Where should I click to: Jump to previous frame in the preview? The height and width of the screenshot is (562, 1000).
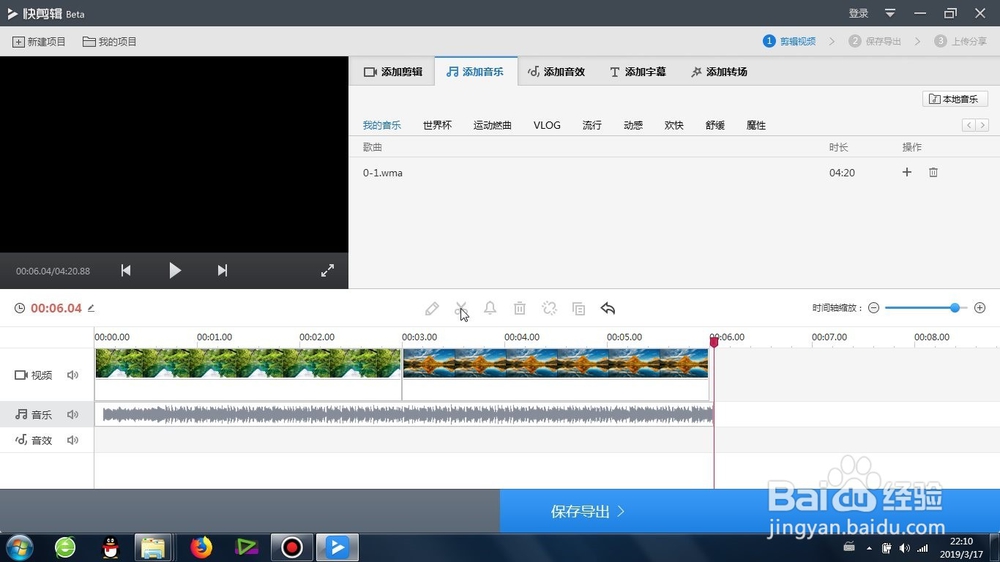[126, 270]
